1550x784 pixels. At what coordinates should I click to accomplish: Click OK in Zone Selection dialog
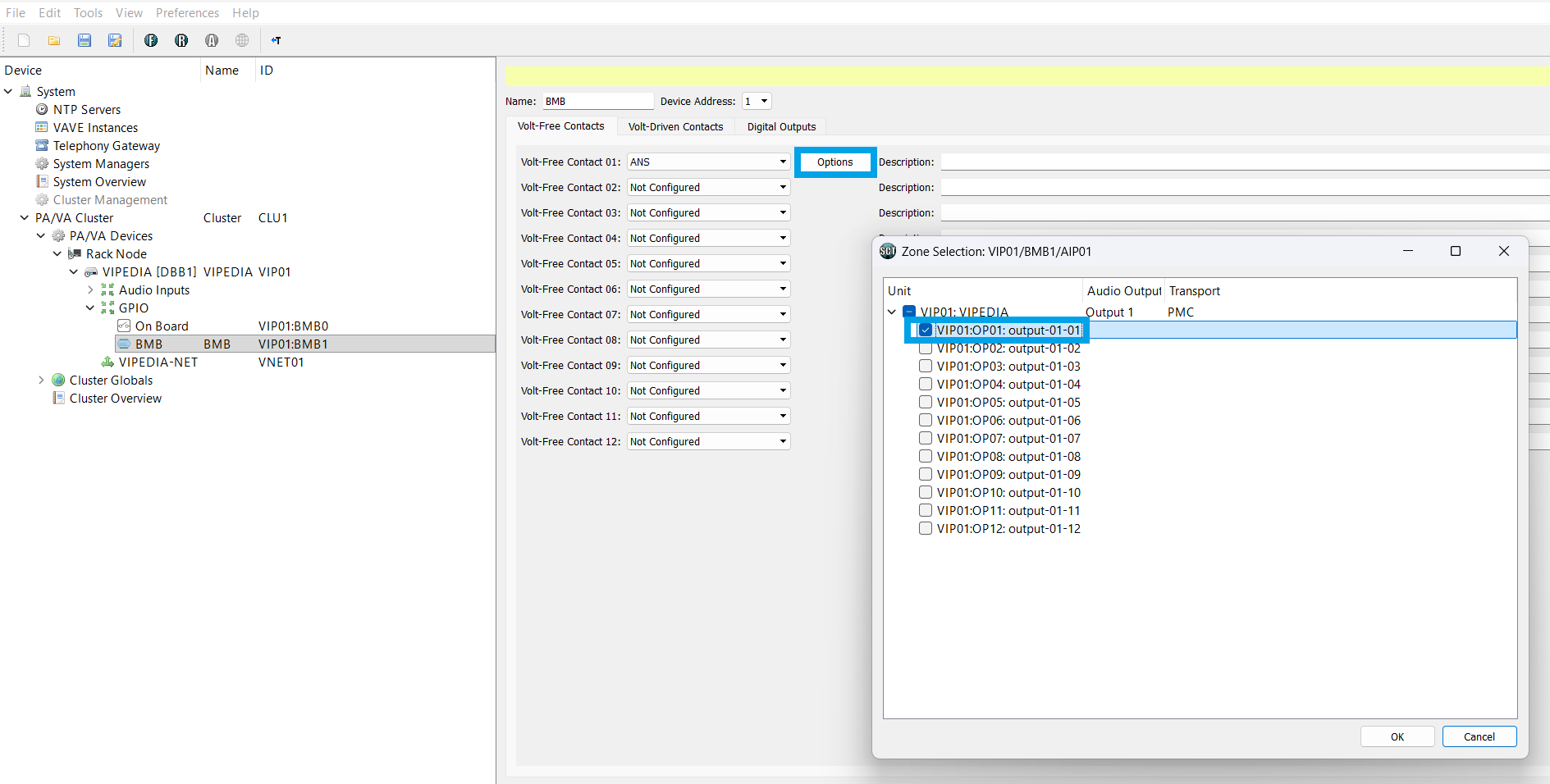(x=1397, y=736)
